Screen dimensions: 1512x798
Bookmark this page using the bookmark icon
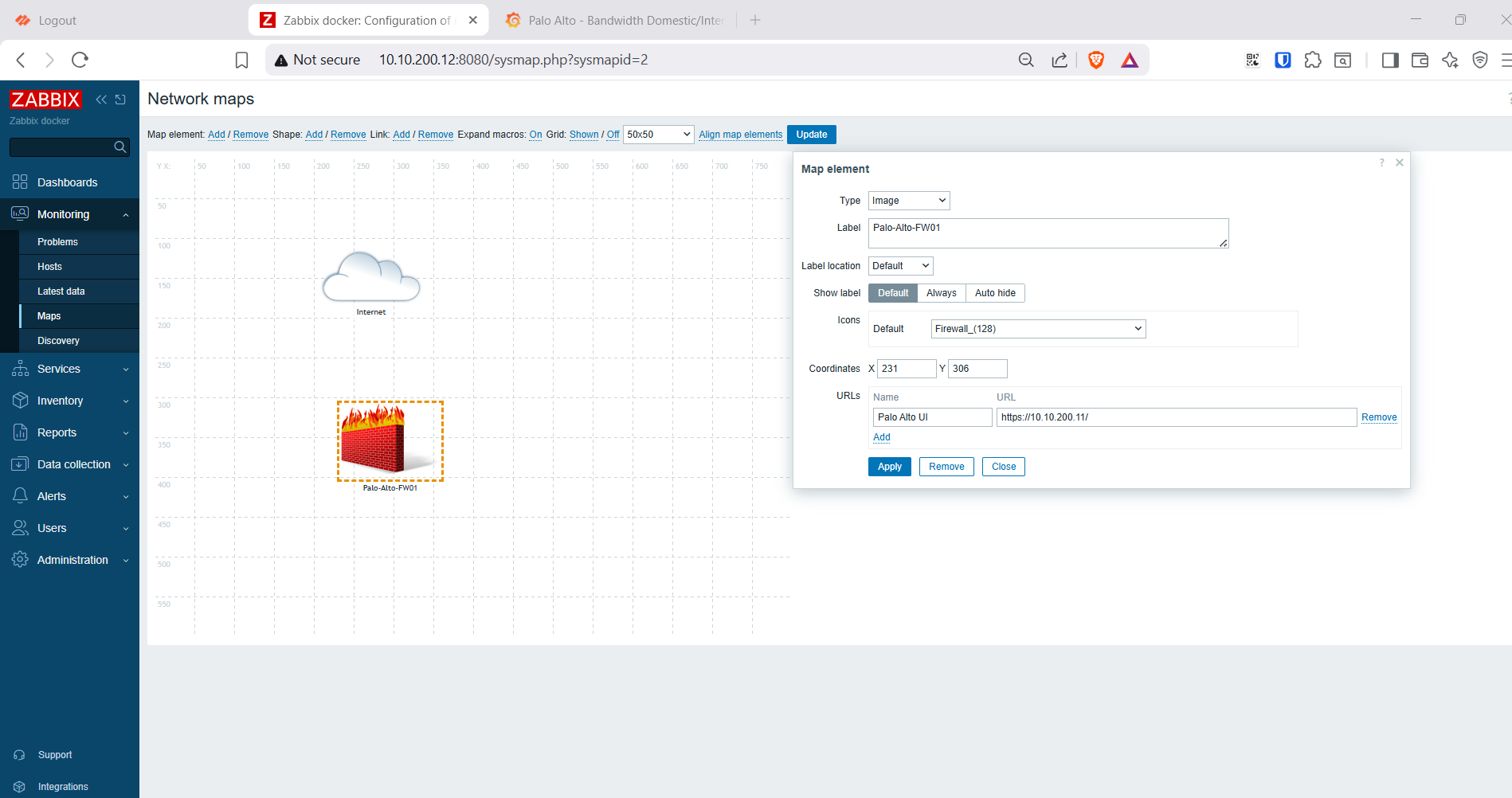click(x=242, y=60)
